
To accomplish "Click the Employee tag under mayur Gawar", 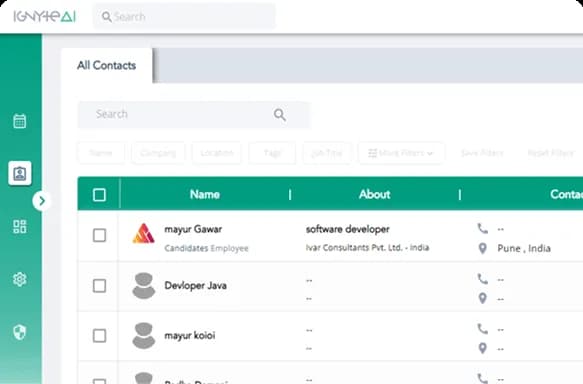I will point(229,248).
